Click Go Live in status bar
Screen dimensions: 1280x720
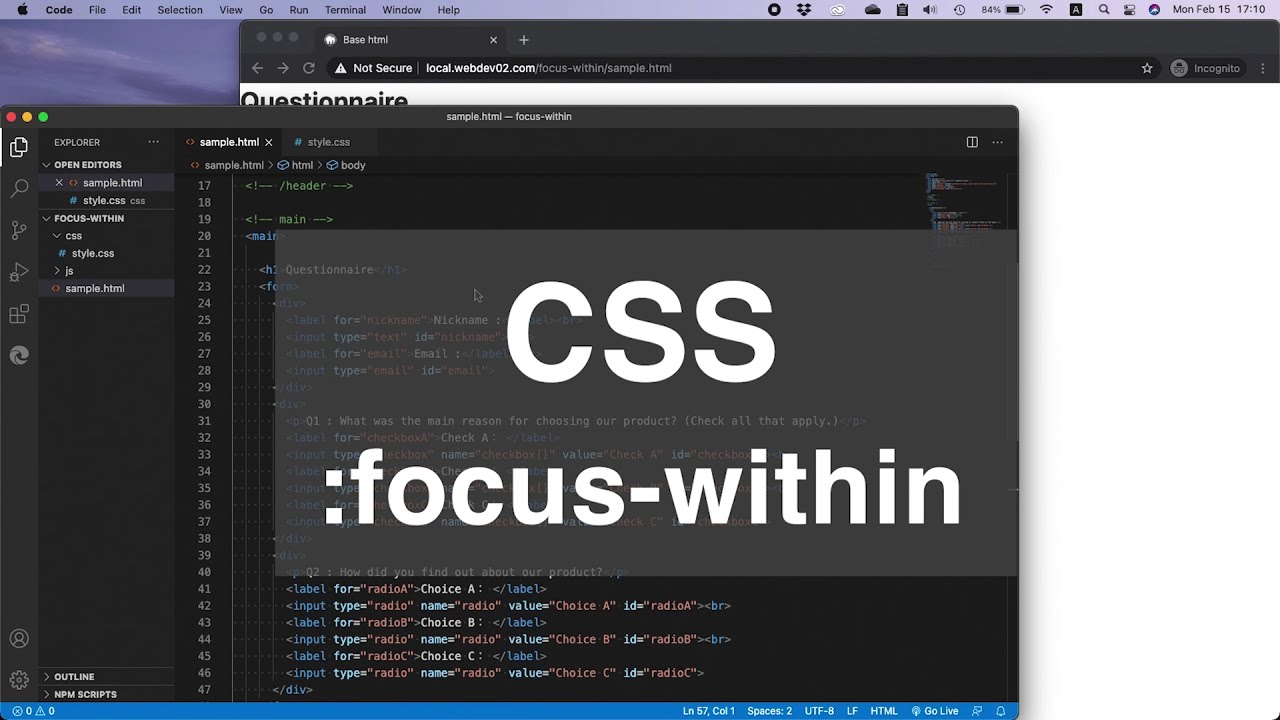click(x=934, y=711)
